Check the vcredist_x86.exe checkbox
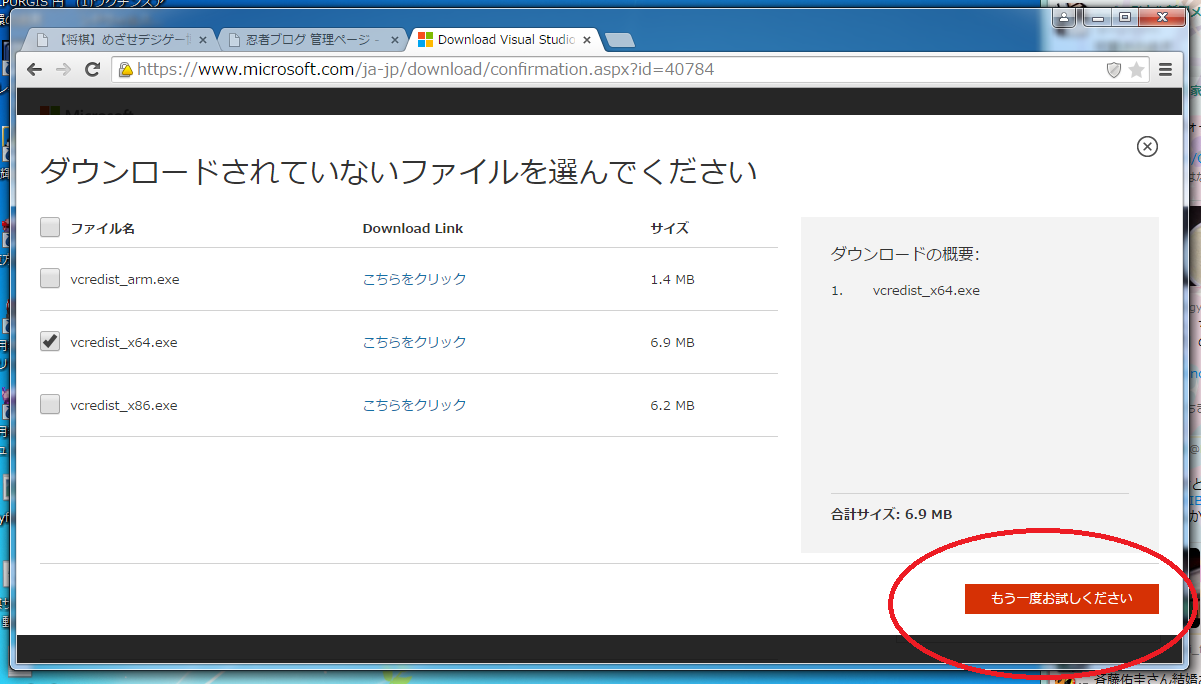The height and width of the screenshot is (684, 1201). (50, 405)
